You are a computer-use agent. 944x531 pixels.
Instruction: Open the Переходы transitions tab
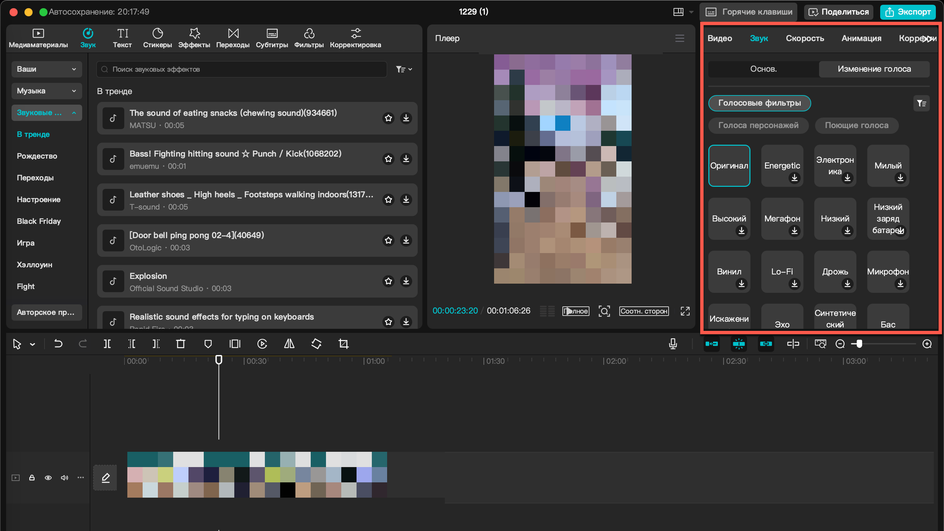pos(232,38)
